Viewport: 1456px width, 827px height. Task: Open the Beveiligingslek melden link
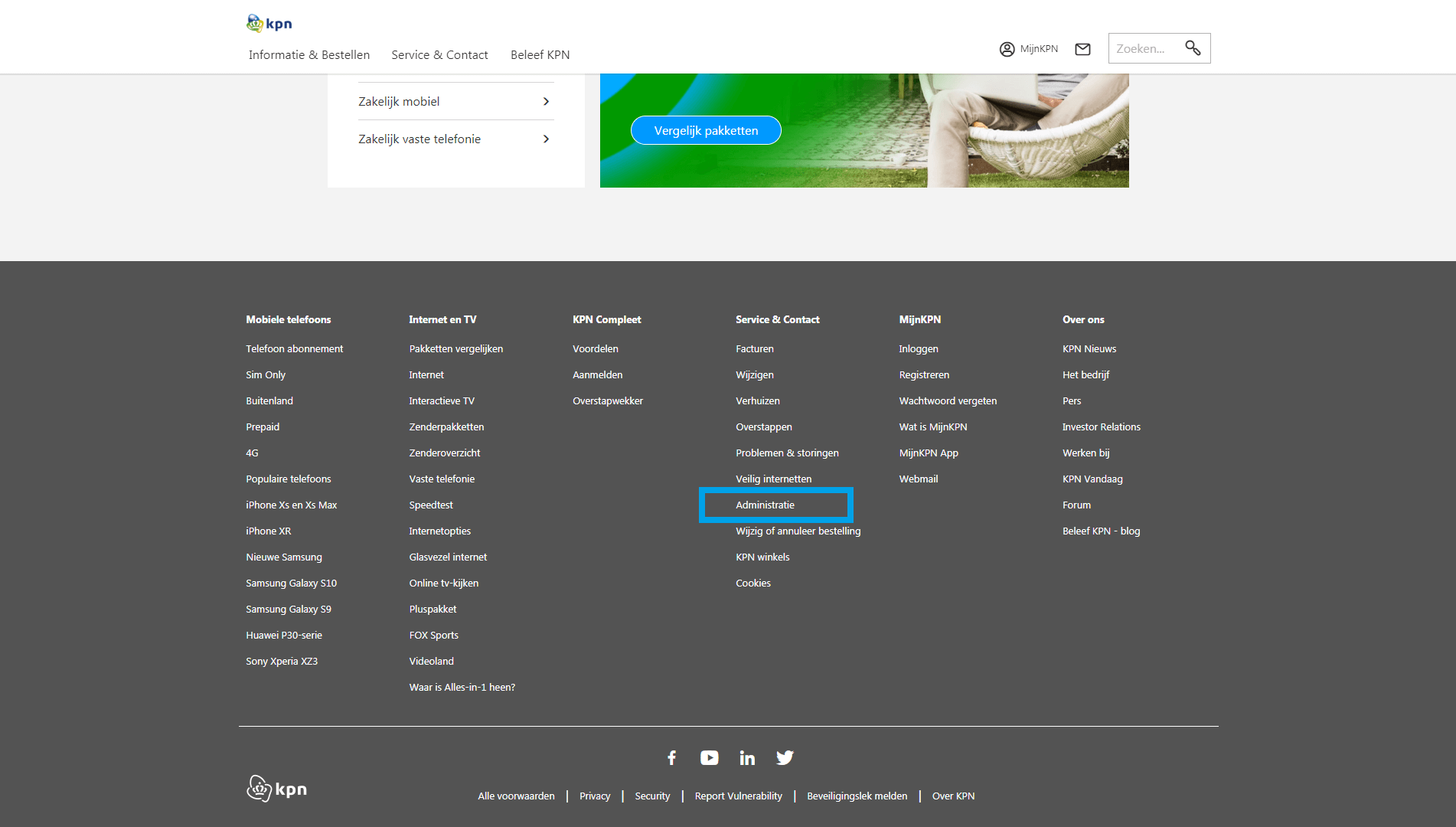pos(857,796)
